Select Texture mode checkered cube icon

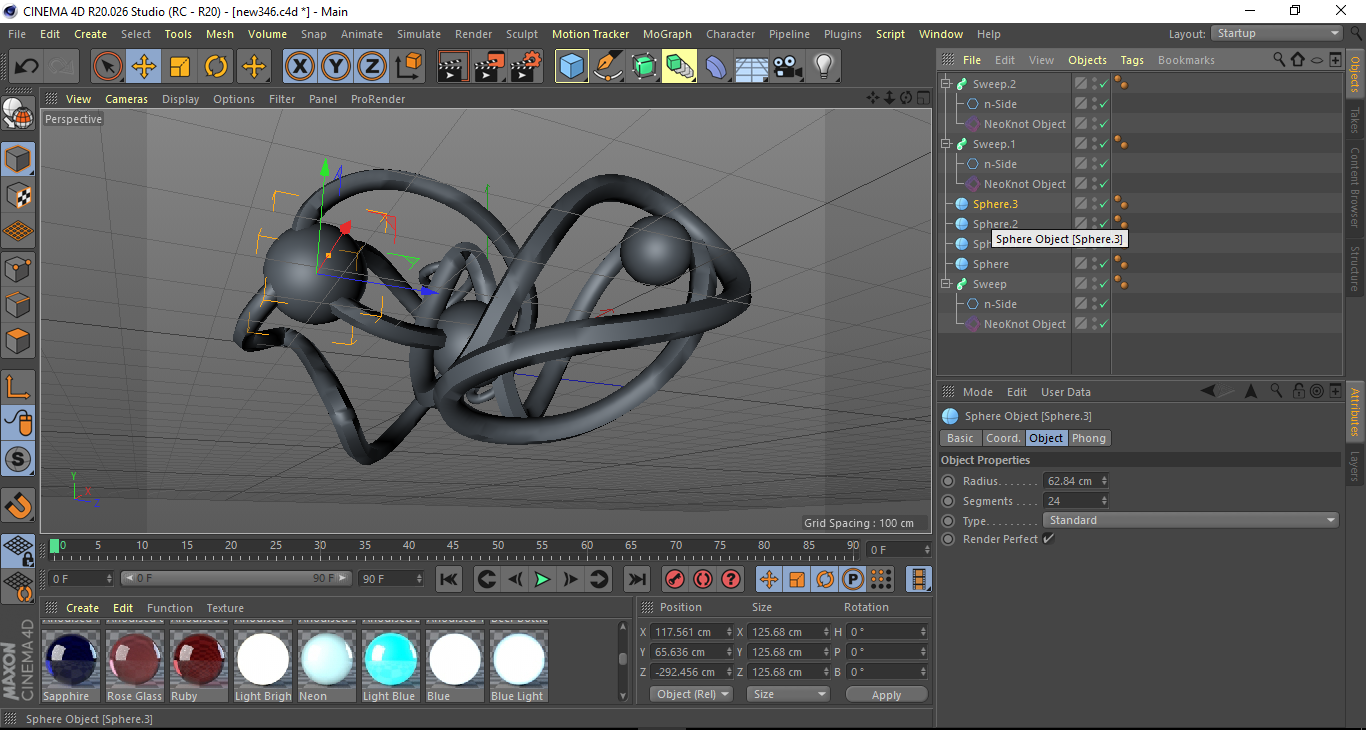(18, 195)
